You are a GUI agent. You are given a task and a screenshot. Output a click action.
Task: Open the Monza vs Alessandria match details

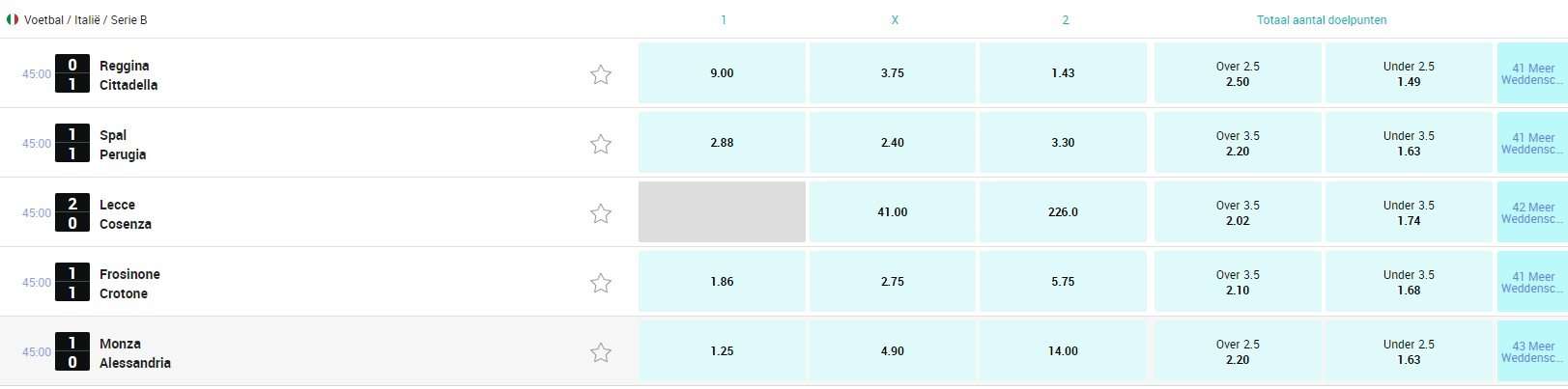135,353
